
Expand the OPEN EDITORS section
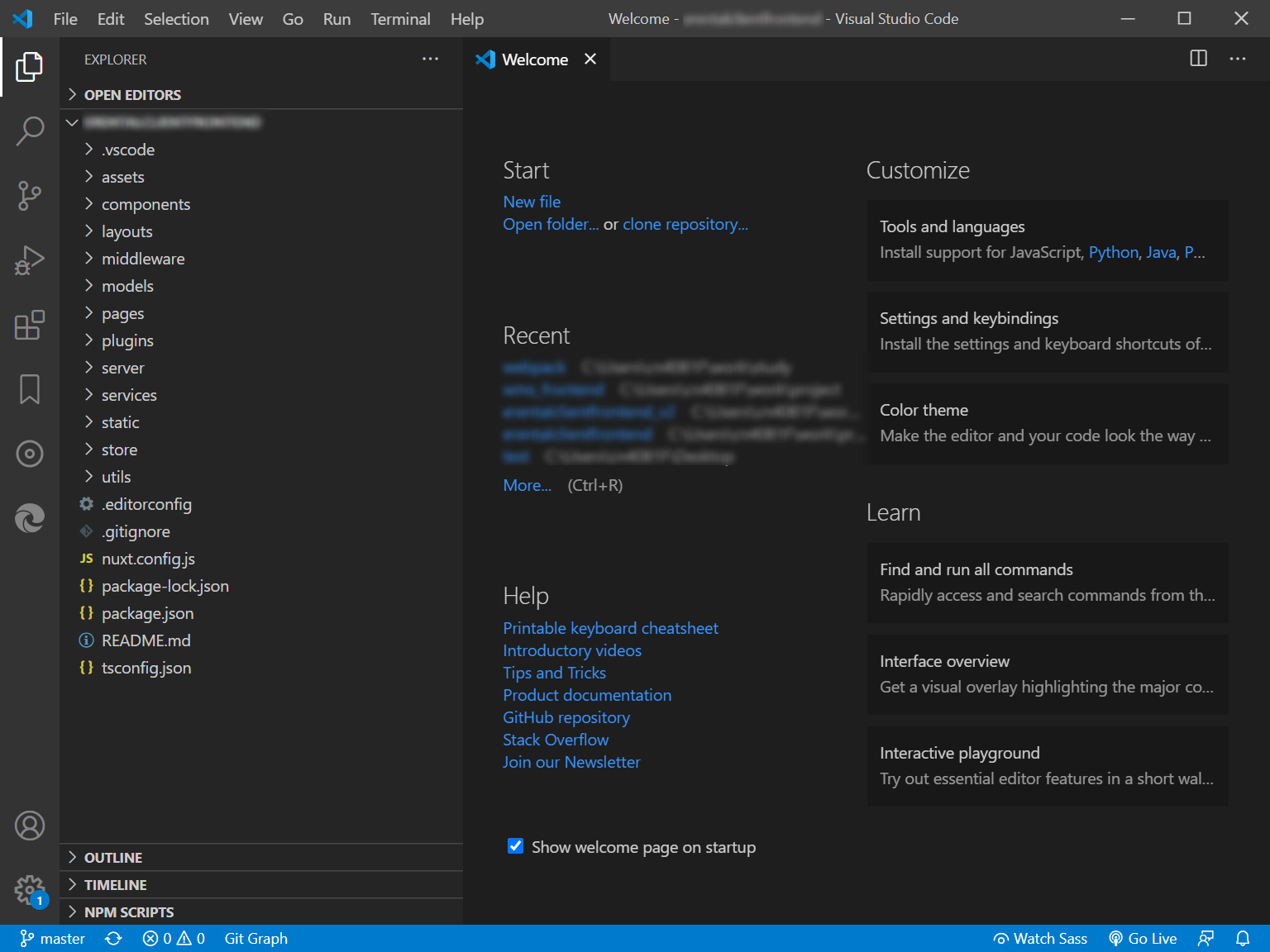132,94
